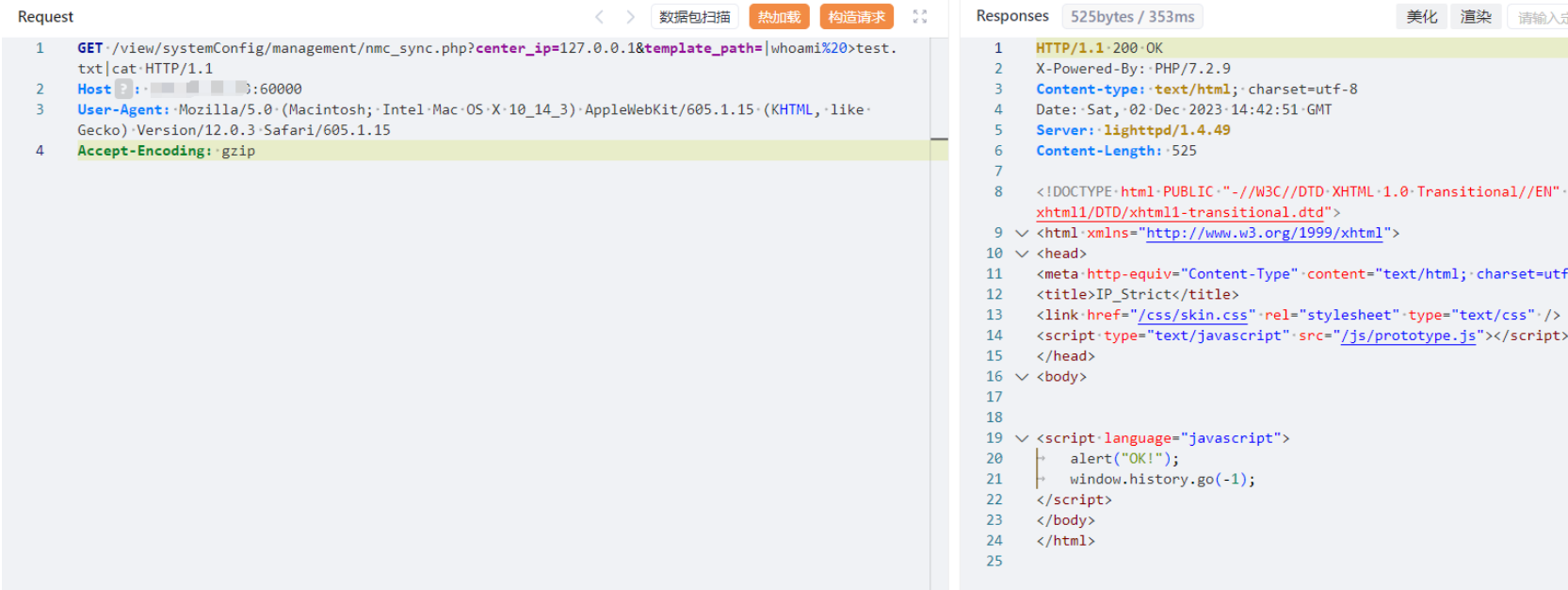Click the Request panel title
This screenshot has height=590, width=1568.
(45, 17)
